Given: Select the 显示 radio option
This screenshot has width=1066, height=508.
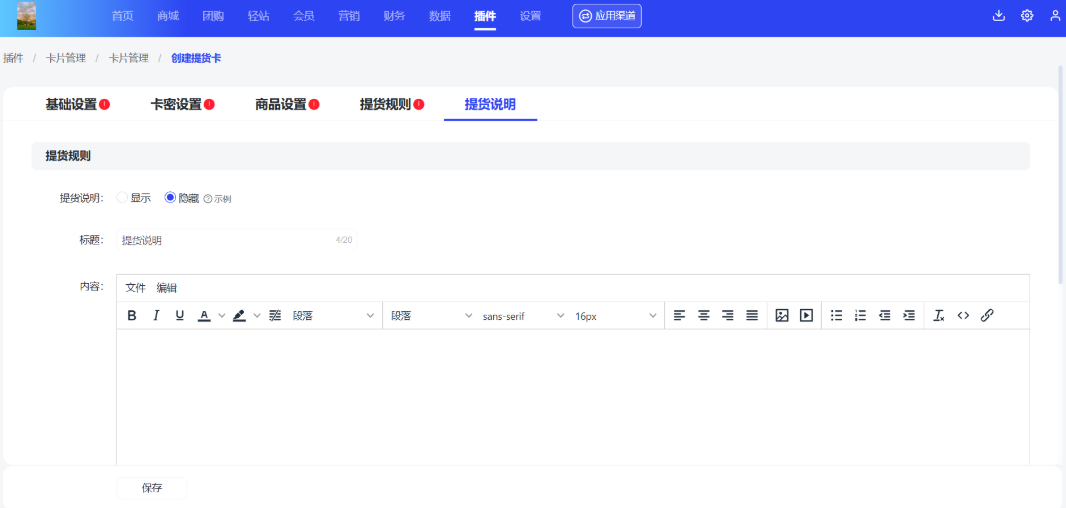Looking at the screenshot, I should click(x=123, y=198).
